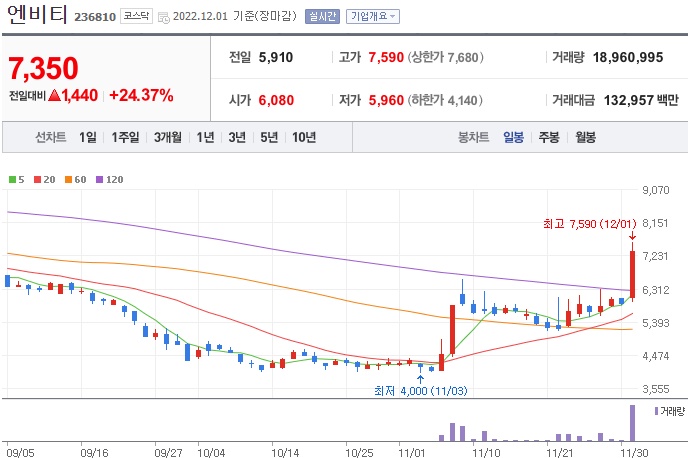The height and width of the screenshot is (458, 688).
Task: Switch to 주봉 weekly candle chart
Action: pyautogui.click(x=548, y=137)
